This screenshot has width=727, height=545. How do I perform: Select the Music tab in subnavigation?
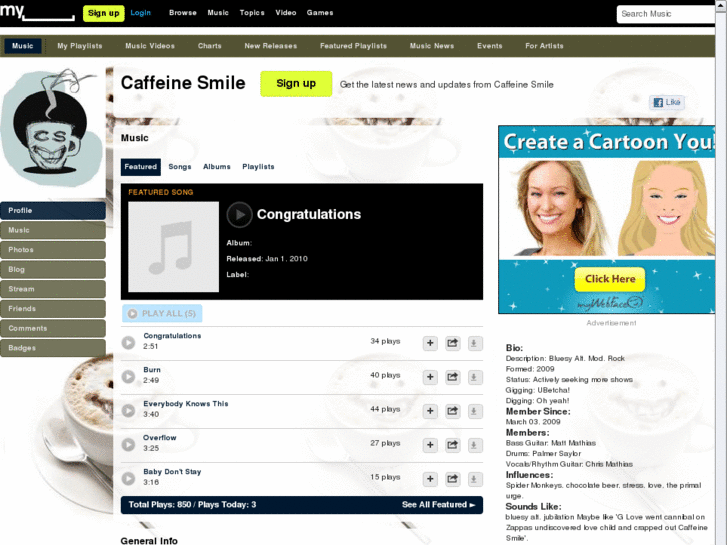coord(23,46)
